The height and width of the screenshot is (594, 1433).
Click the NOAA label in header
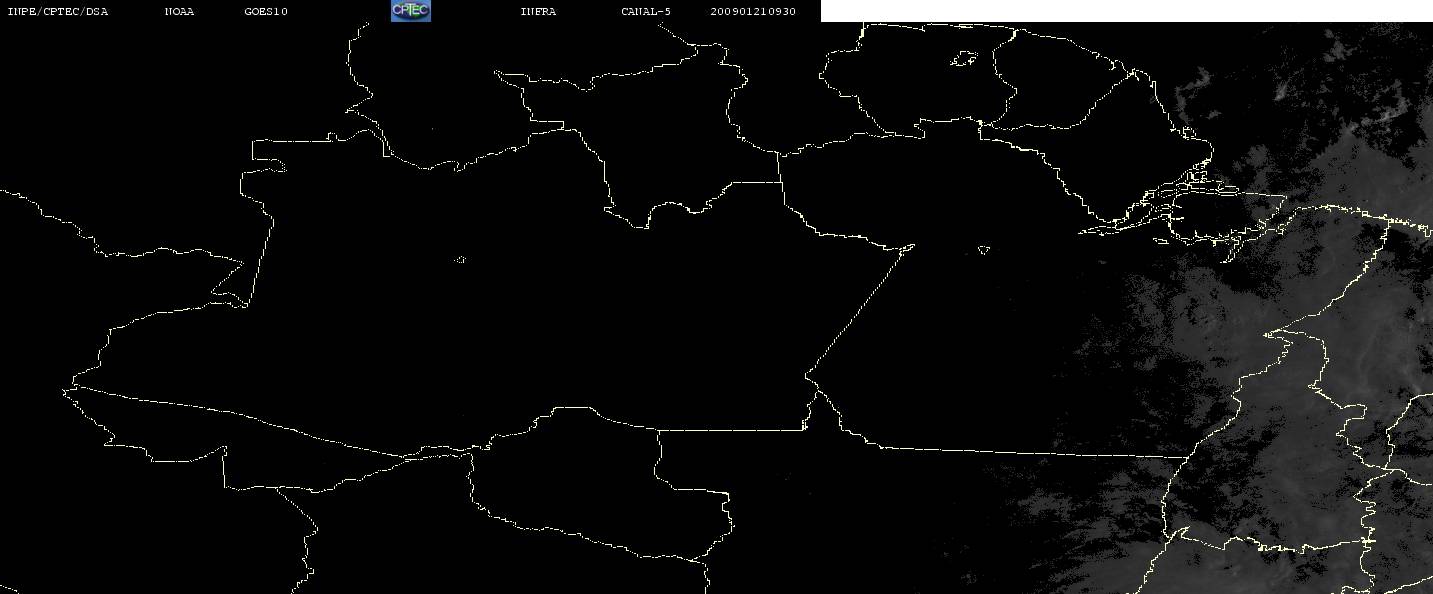point(179,12)
